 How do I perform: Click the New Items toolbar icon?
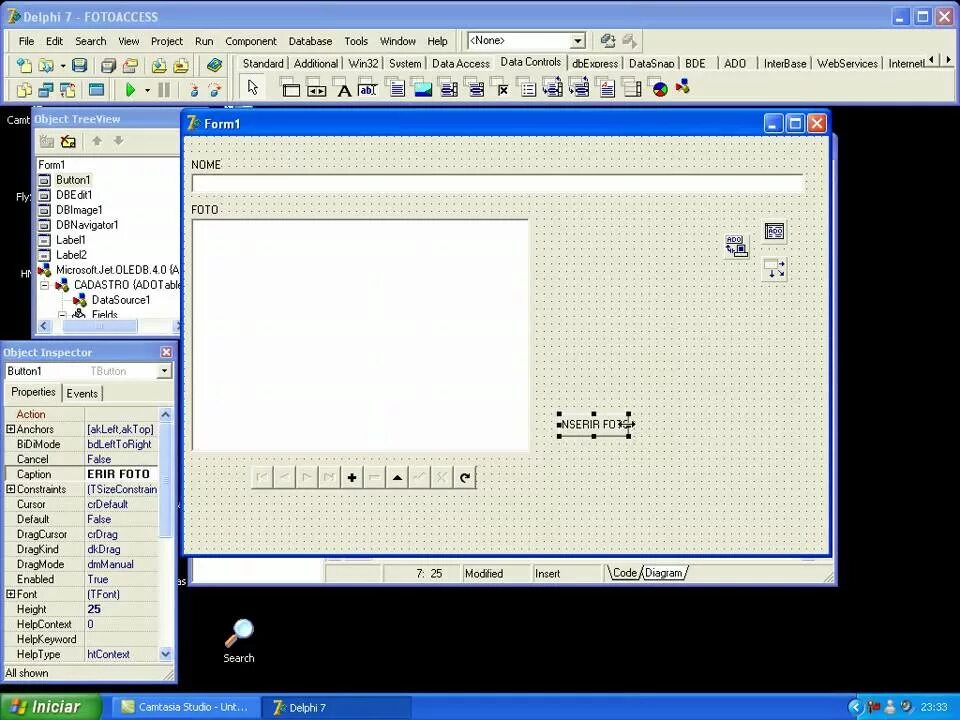coord(24,65)
